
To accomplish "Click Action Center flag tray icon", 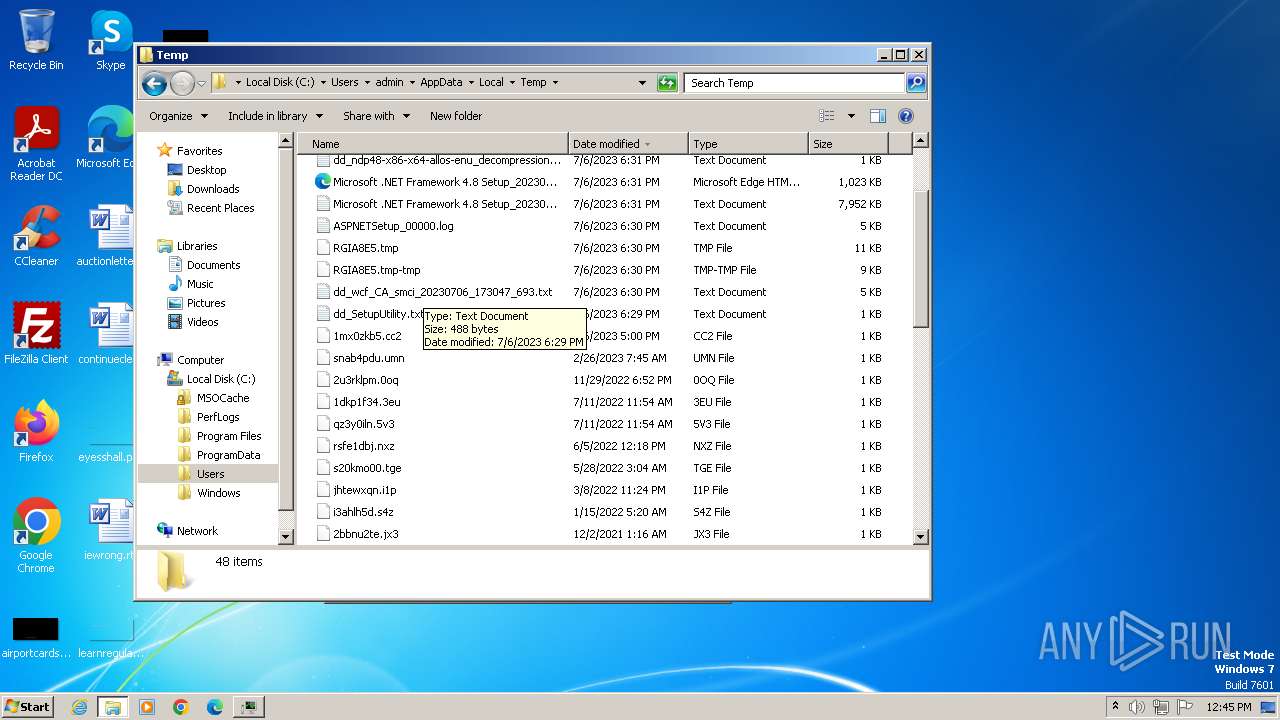I will pyautogui.click(x=1185, y=707).
